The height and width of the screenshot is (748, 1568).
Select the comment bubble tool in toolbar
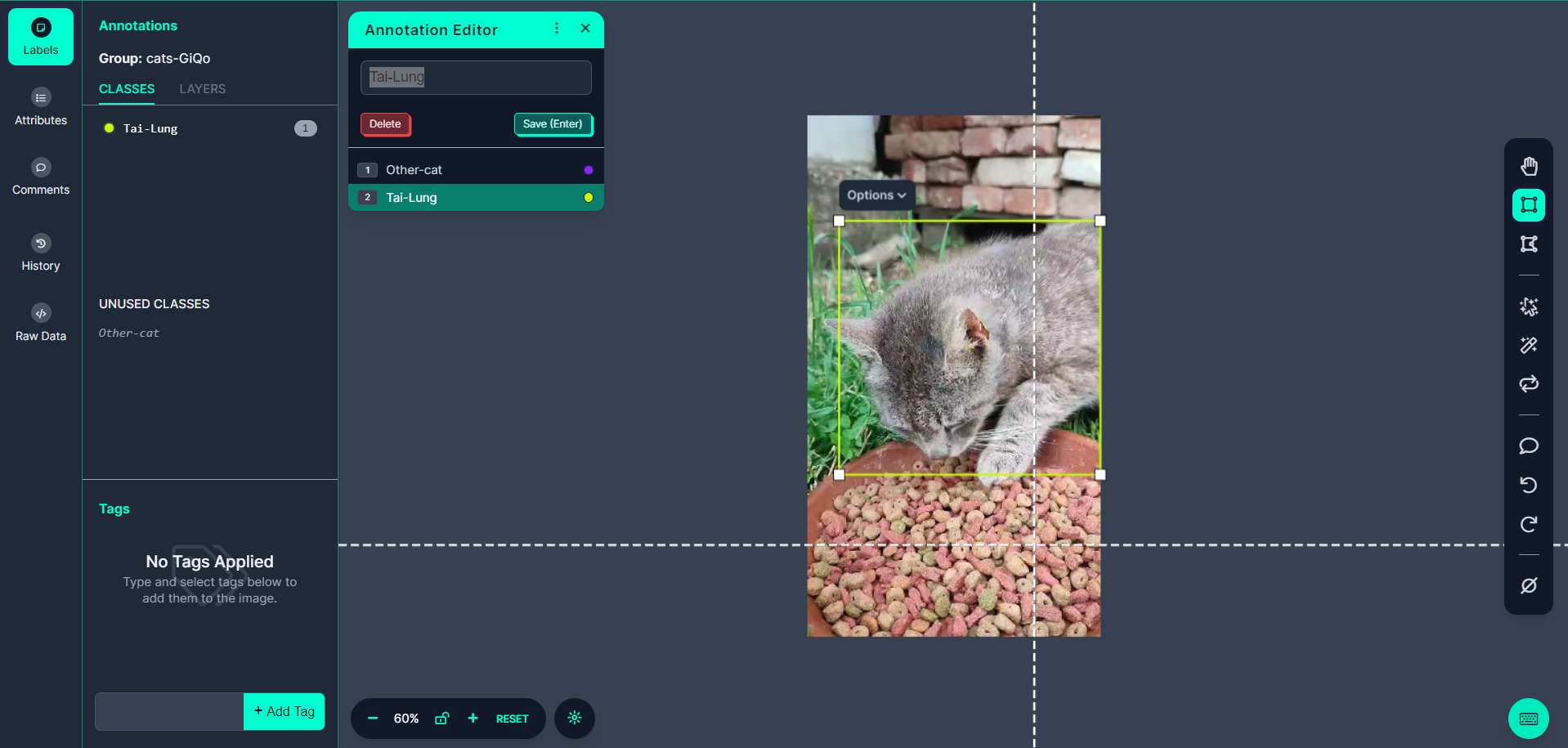1529,446
